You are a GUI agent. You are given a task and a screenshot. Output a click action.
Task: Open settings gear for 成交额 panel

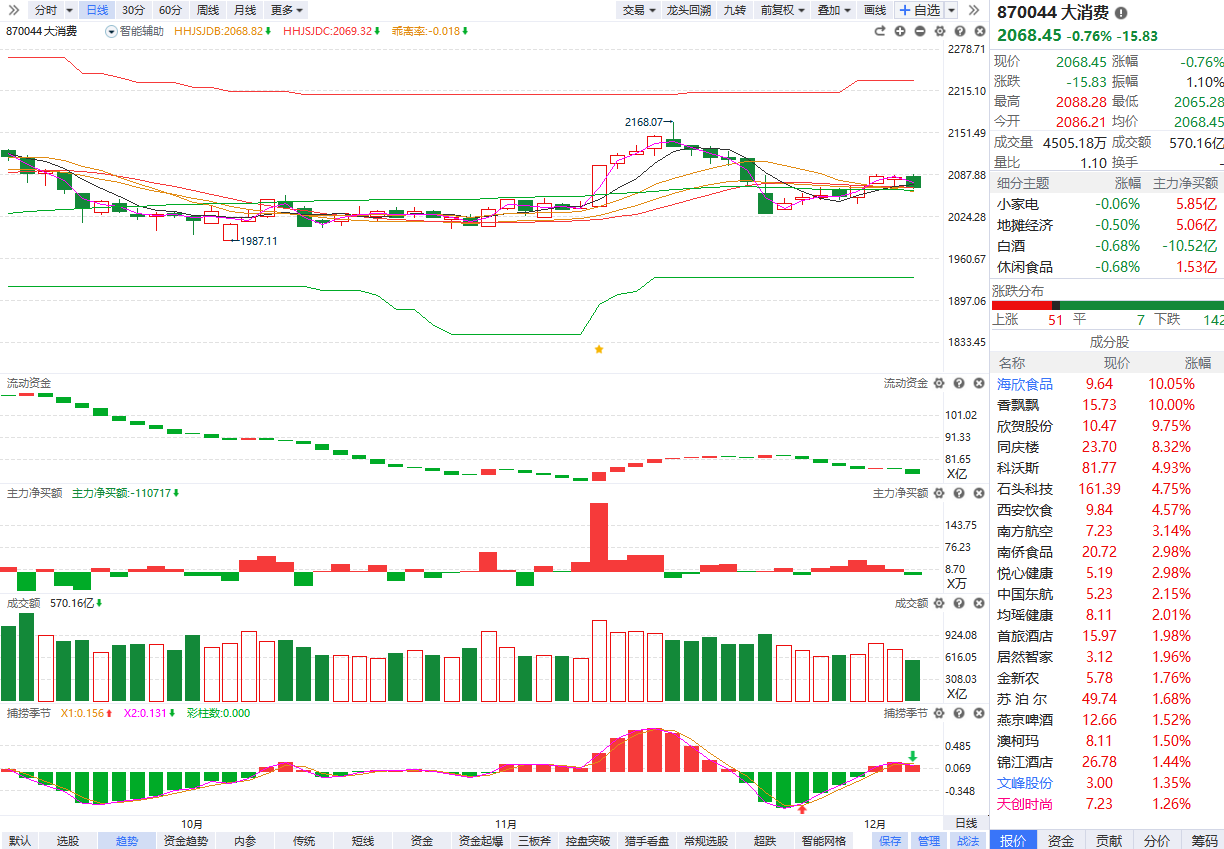pyautogui.click(x=939, y=603)
